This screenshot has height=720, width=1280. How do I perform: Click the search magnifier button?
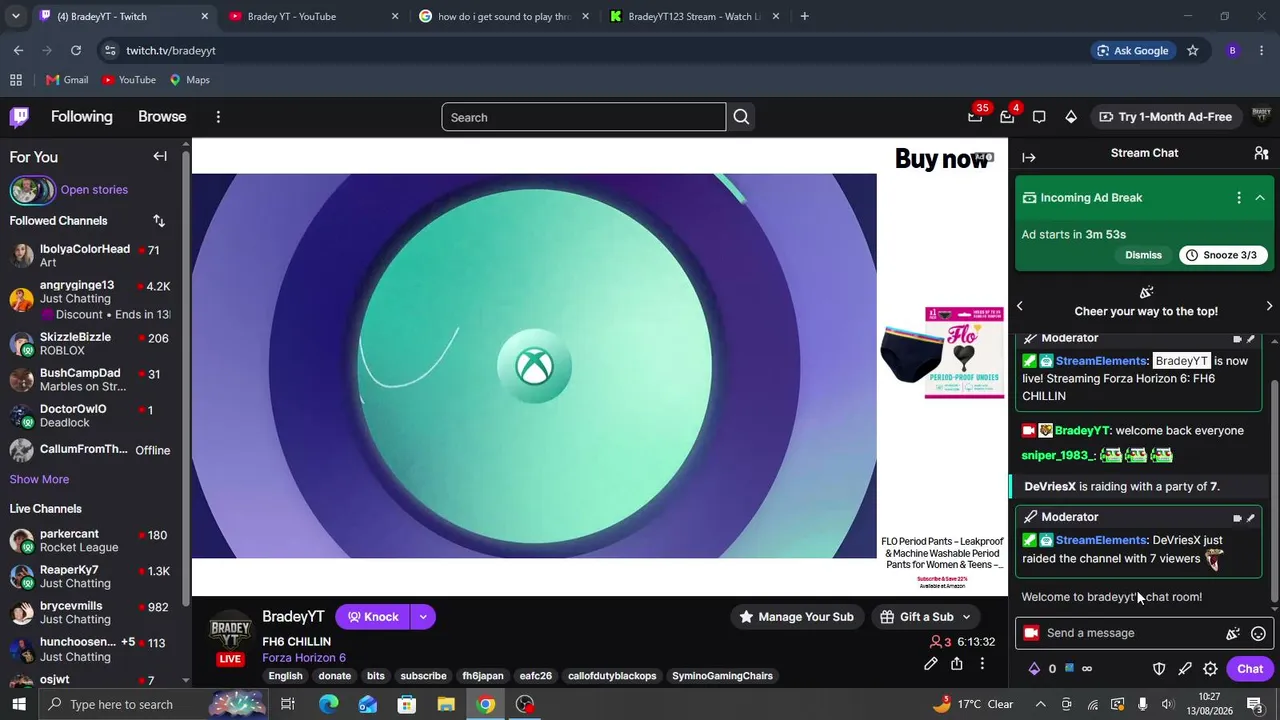click(741, 117)
